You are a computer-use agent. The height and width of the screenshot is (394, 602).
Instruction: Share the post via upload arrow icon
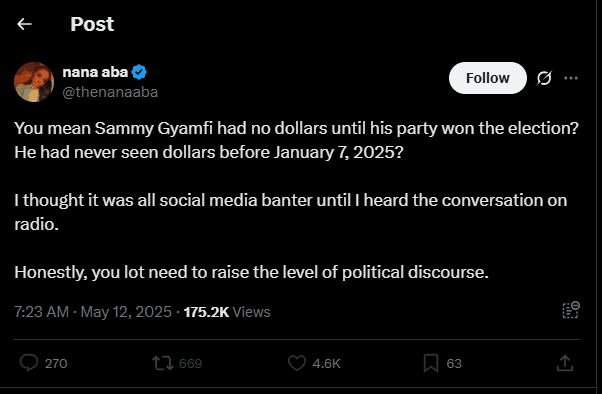565,363
